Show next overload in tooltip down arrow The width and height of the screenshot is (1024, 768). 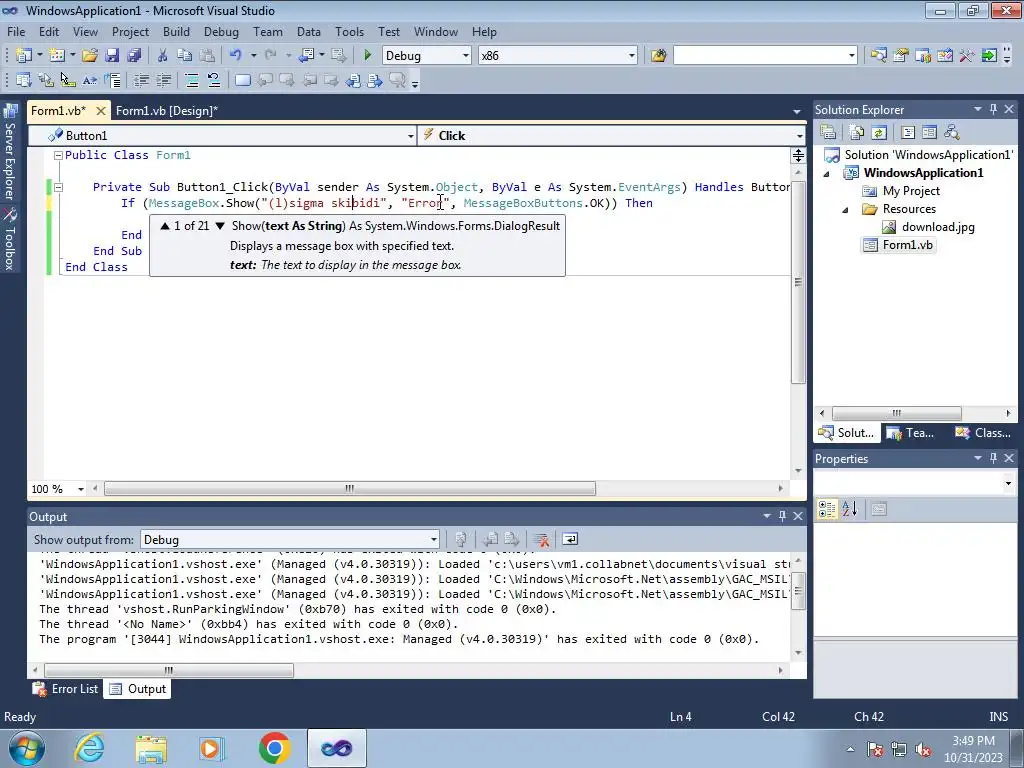(x=220, y=226)
